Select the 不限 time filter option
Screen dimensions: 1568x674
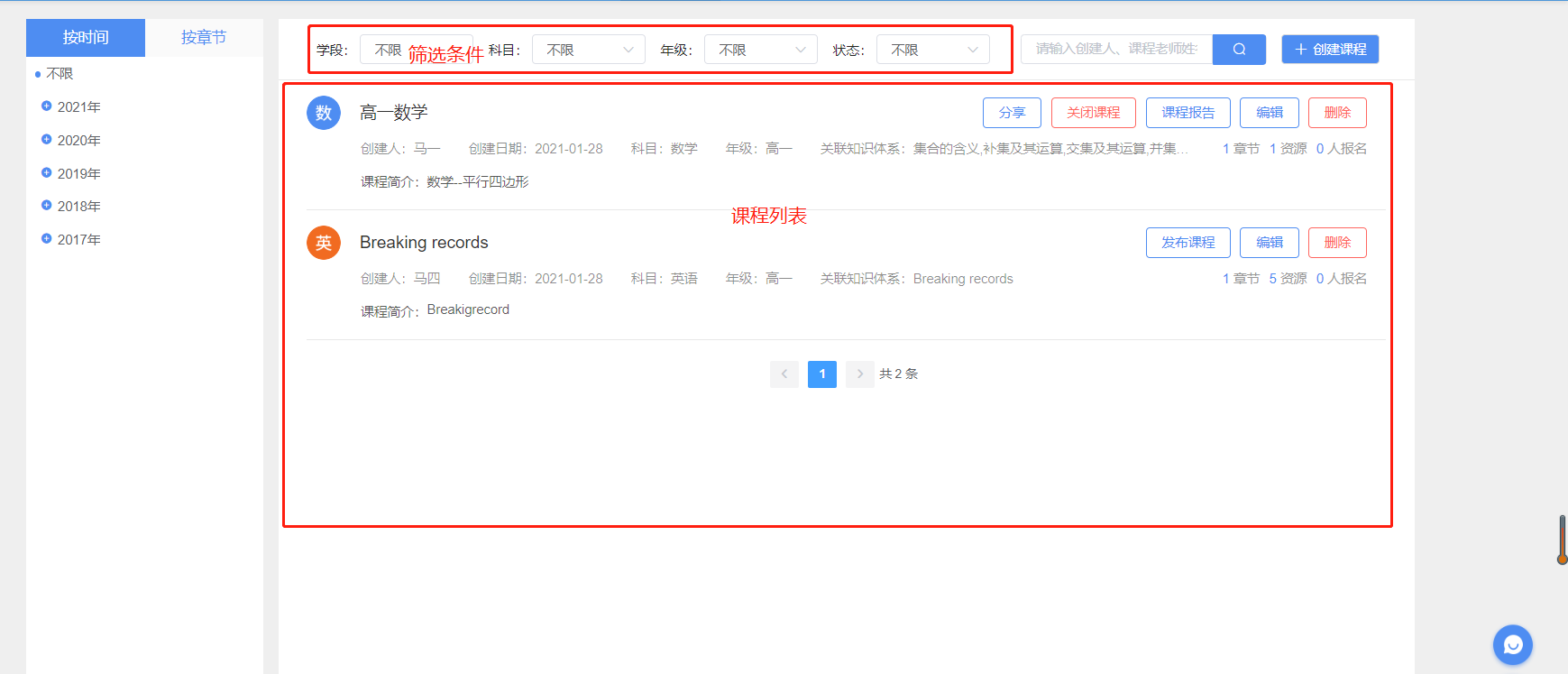(60, 74)
